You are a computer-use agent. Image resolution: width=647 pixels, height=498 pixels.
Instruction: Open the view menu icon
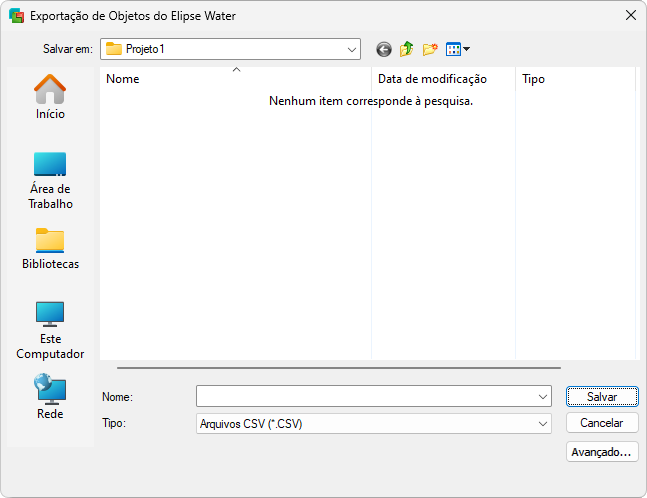(453, 49)
